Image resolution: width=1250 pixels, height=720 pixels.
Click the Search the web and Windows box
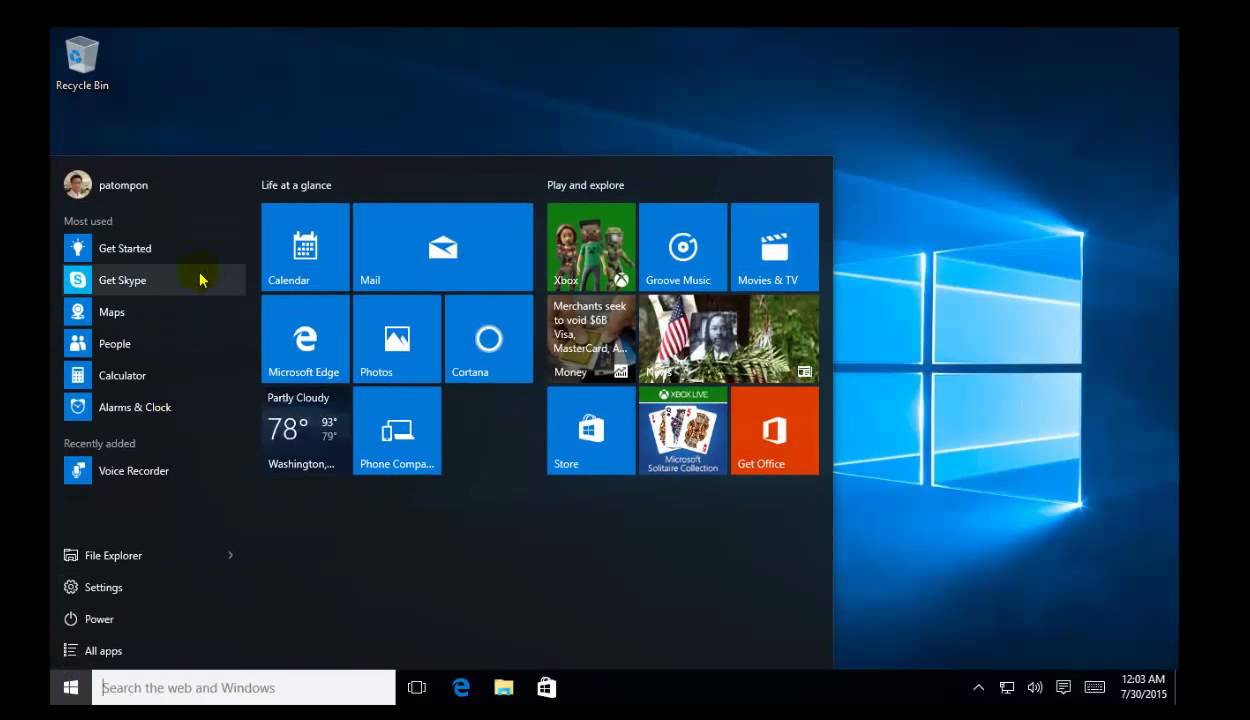244,688
